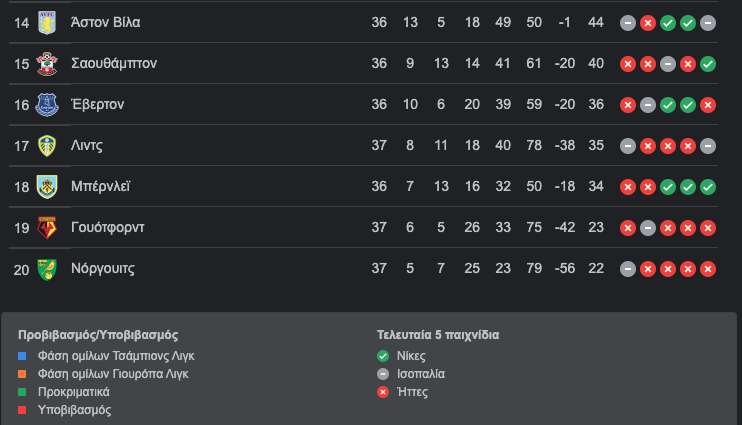Open the Γουότφορντ team link
Image resolution: width=742 pixels, height=425 pixels.
coord(108,227)
